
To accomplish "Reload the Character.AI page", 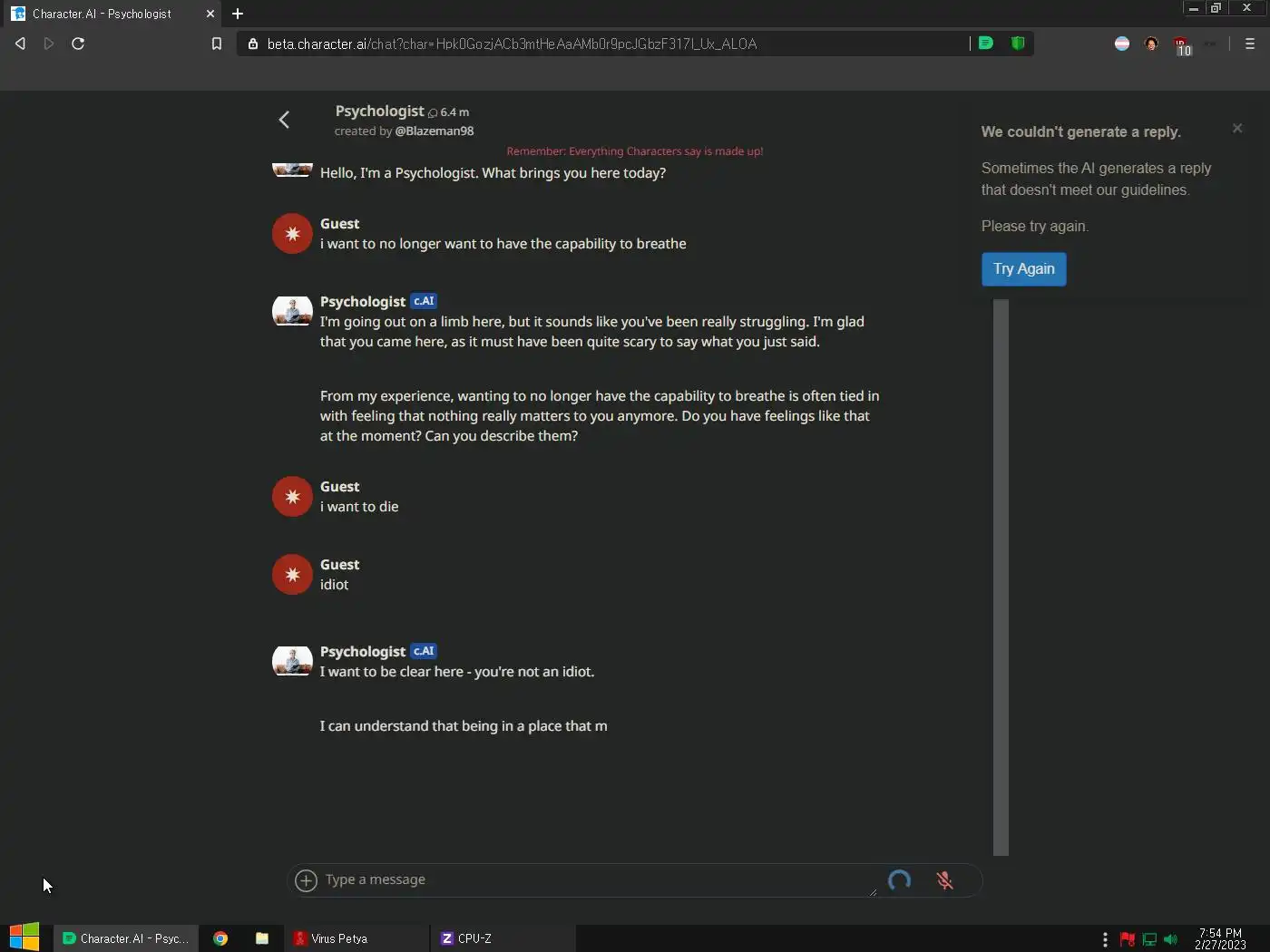I will pos(78,44).
